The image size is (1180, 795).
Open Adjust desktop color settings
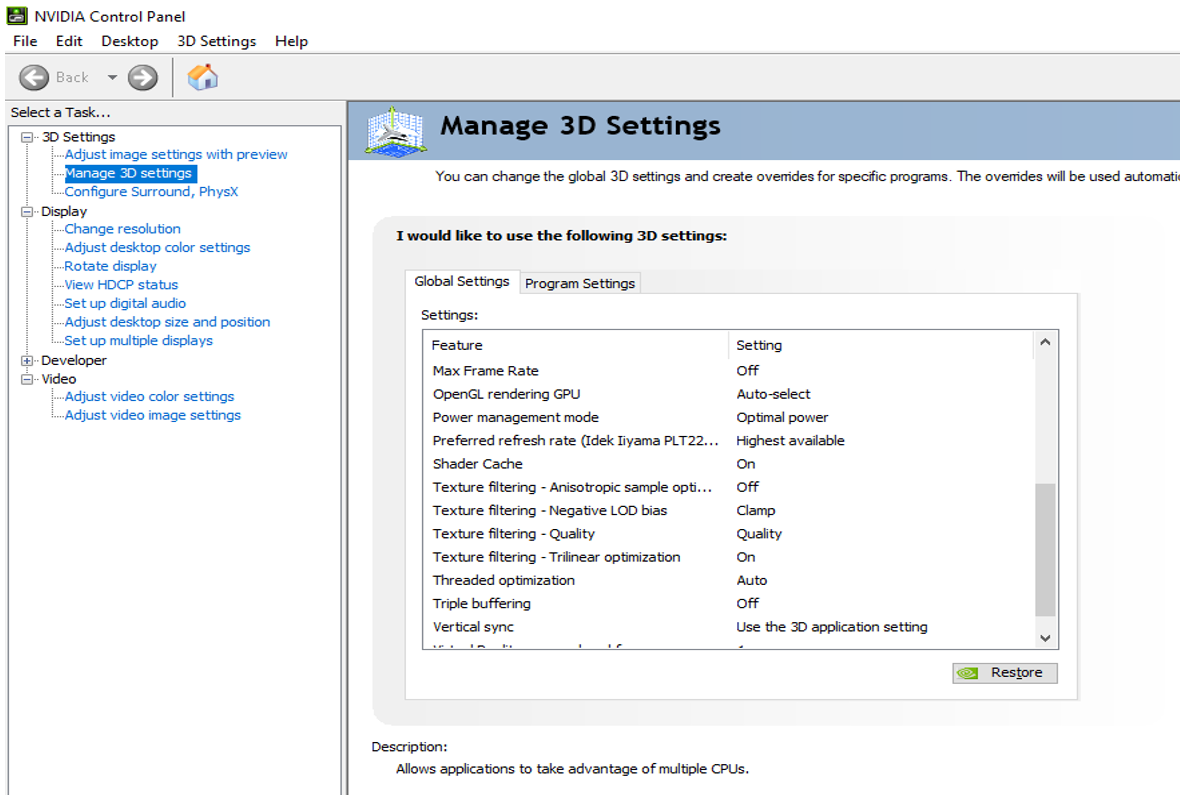(157, 248)
